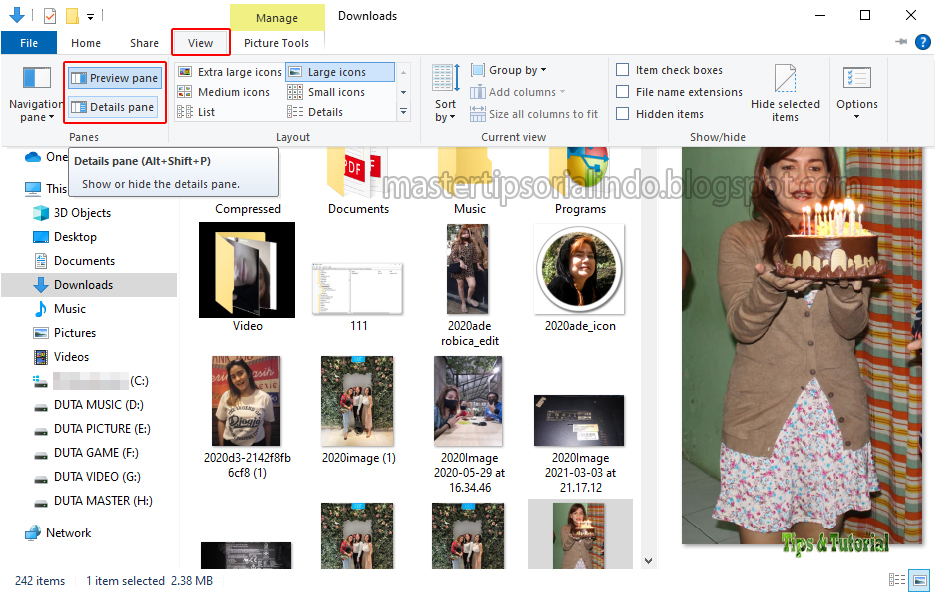The image size is (935, 593).
Task: Enable the Preview pane
Action: click(114, 77)
